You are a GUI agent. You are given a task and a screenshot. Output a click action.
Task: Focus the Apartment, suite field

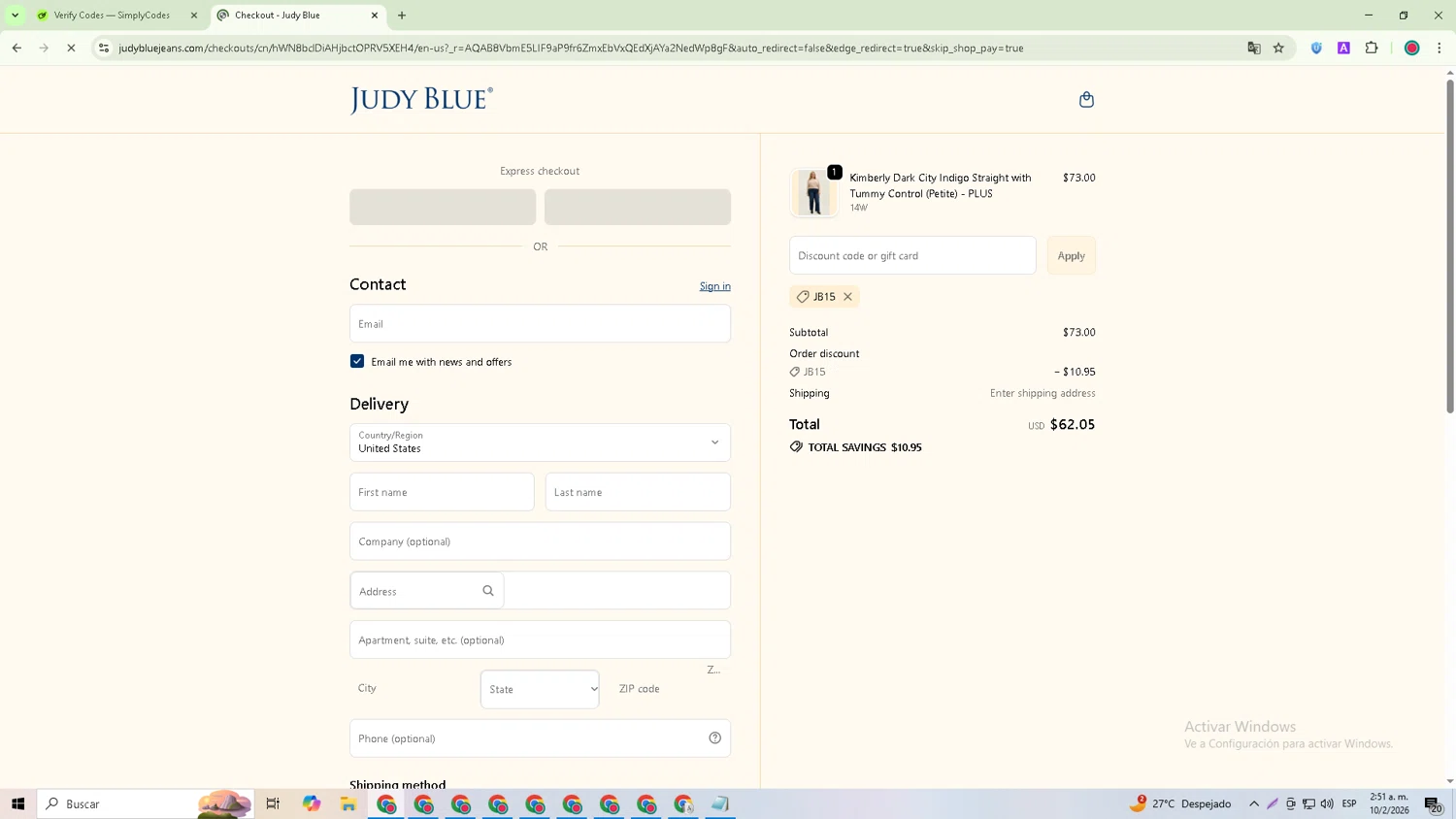[x=540, y=640]
